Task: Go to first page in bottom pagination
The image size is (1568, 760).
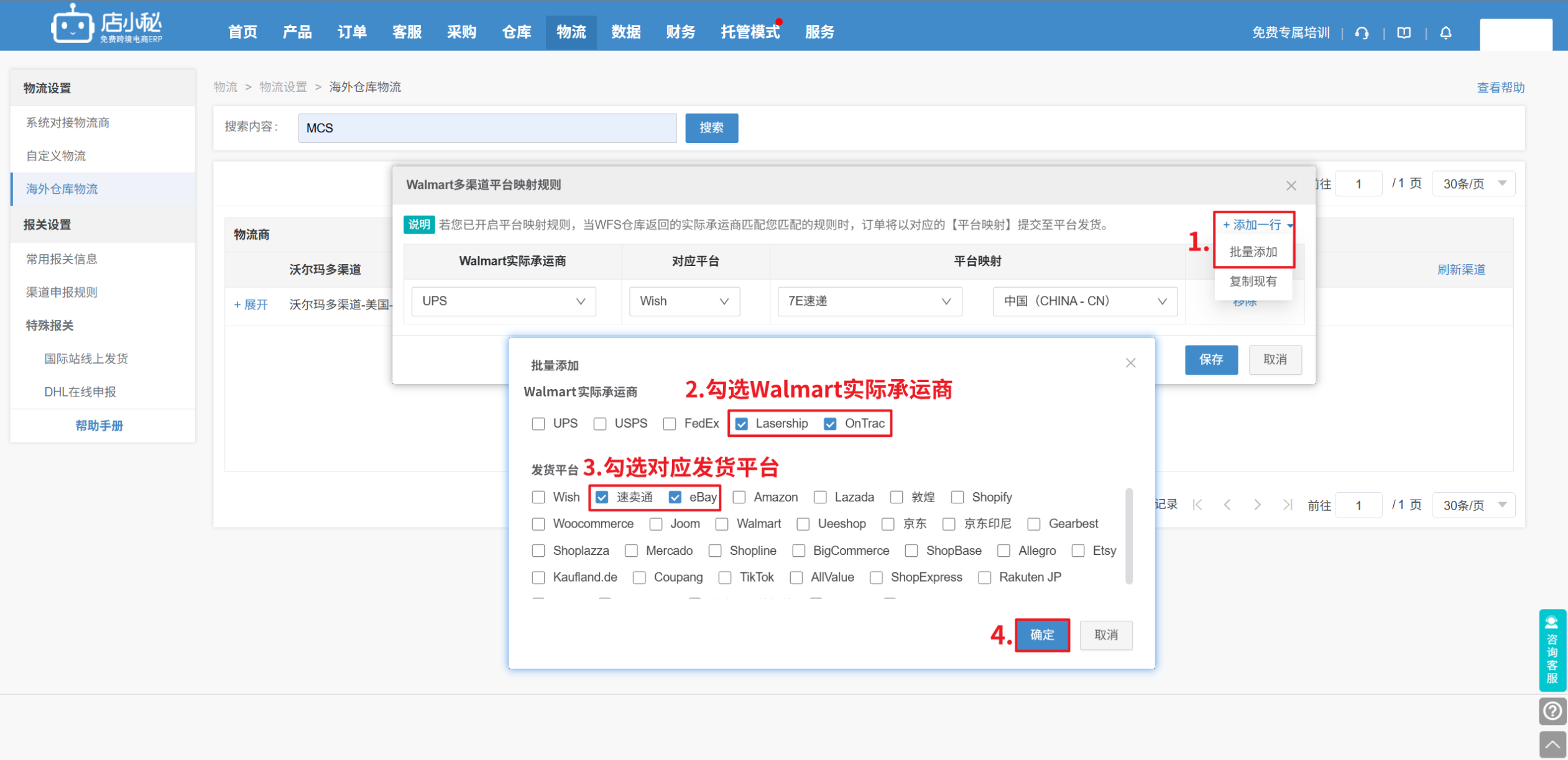Action: [1197, 505]
